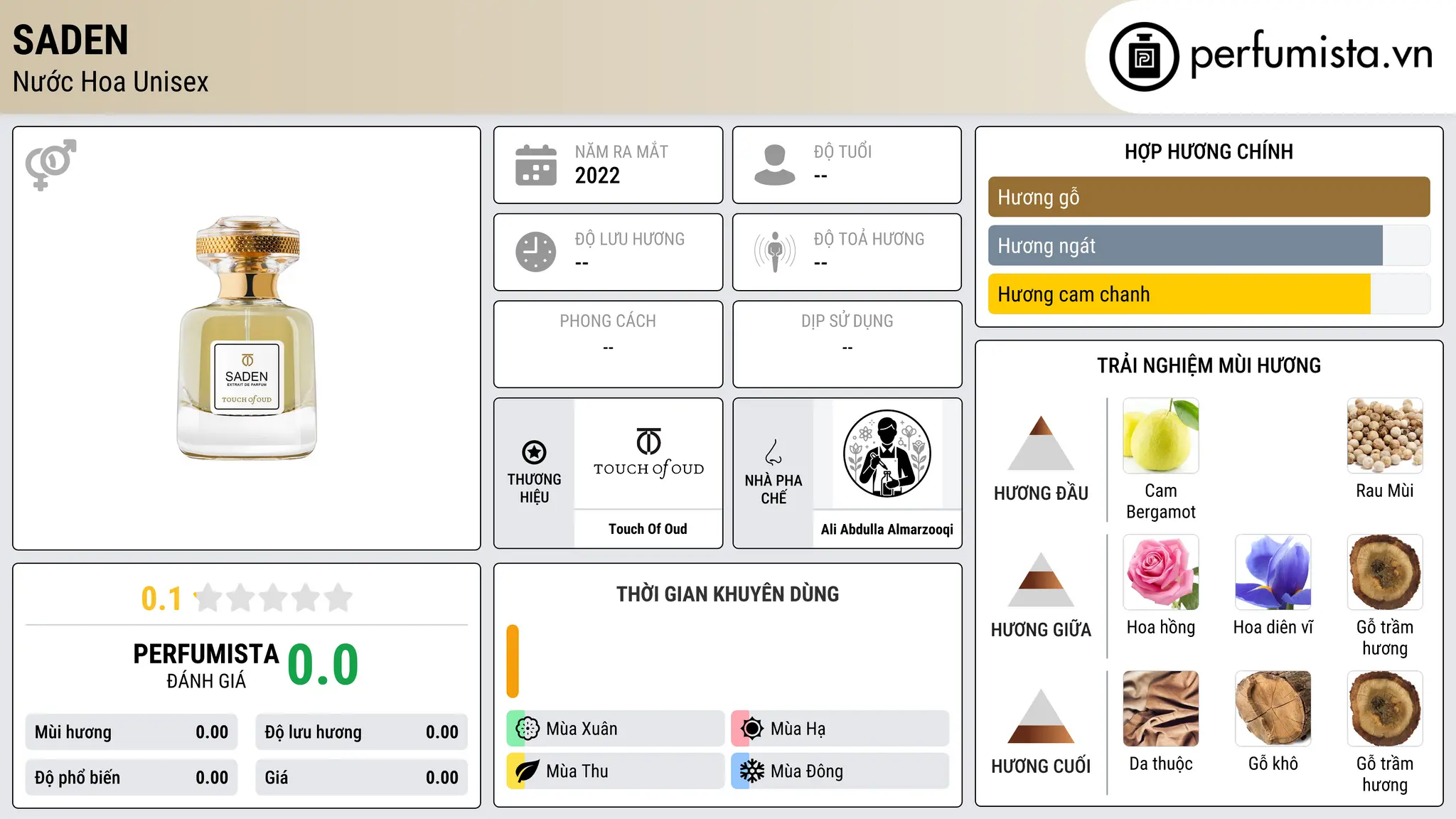The height and width of the screenshot is (819, 1456).
Task: Click the Hợp Hương Chính heading
Action: (x=1209, y=151)
